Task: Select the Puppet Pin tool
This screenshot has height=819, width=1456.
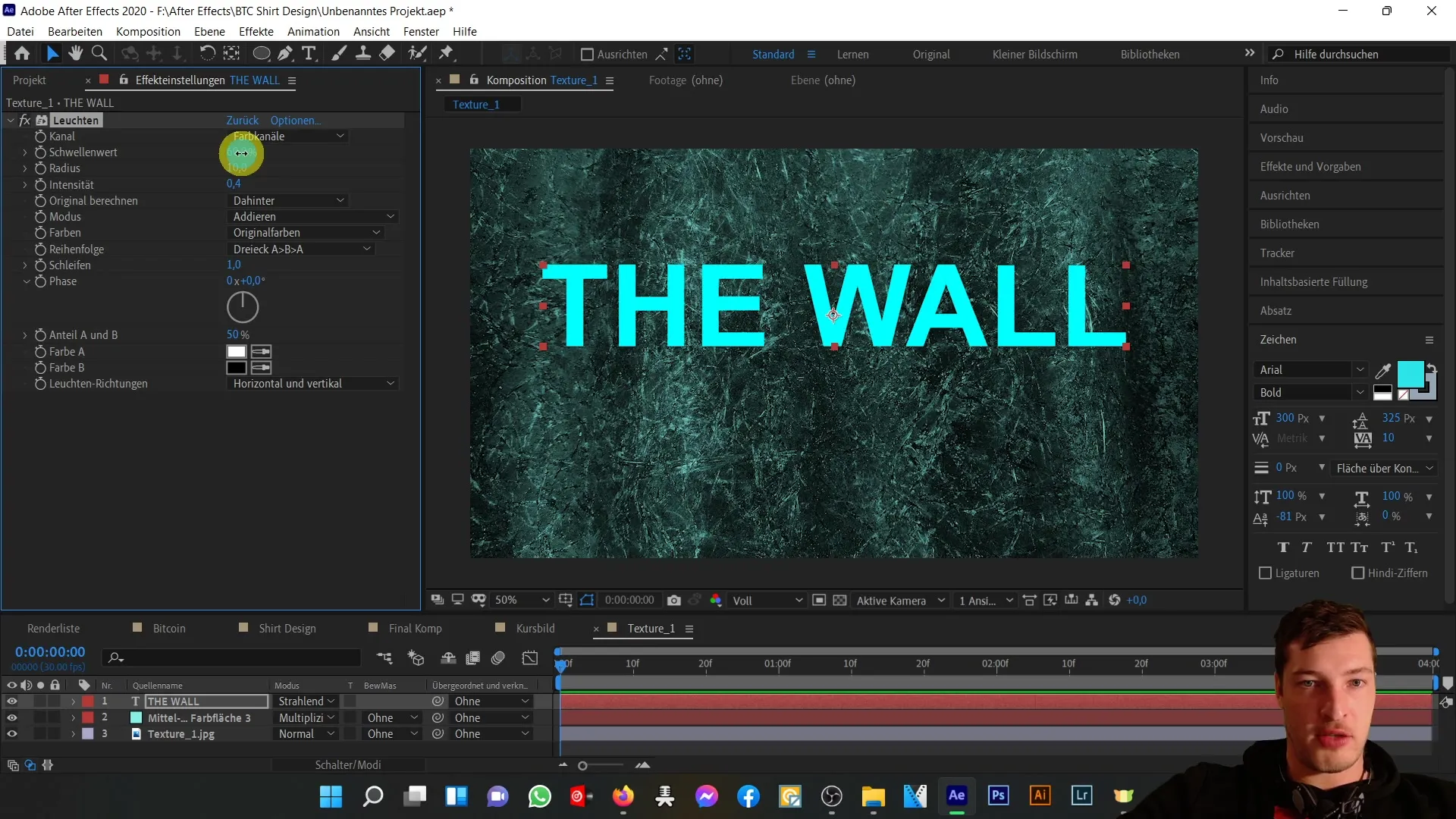Action: click(x=446, y=53)
